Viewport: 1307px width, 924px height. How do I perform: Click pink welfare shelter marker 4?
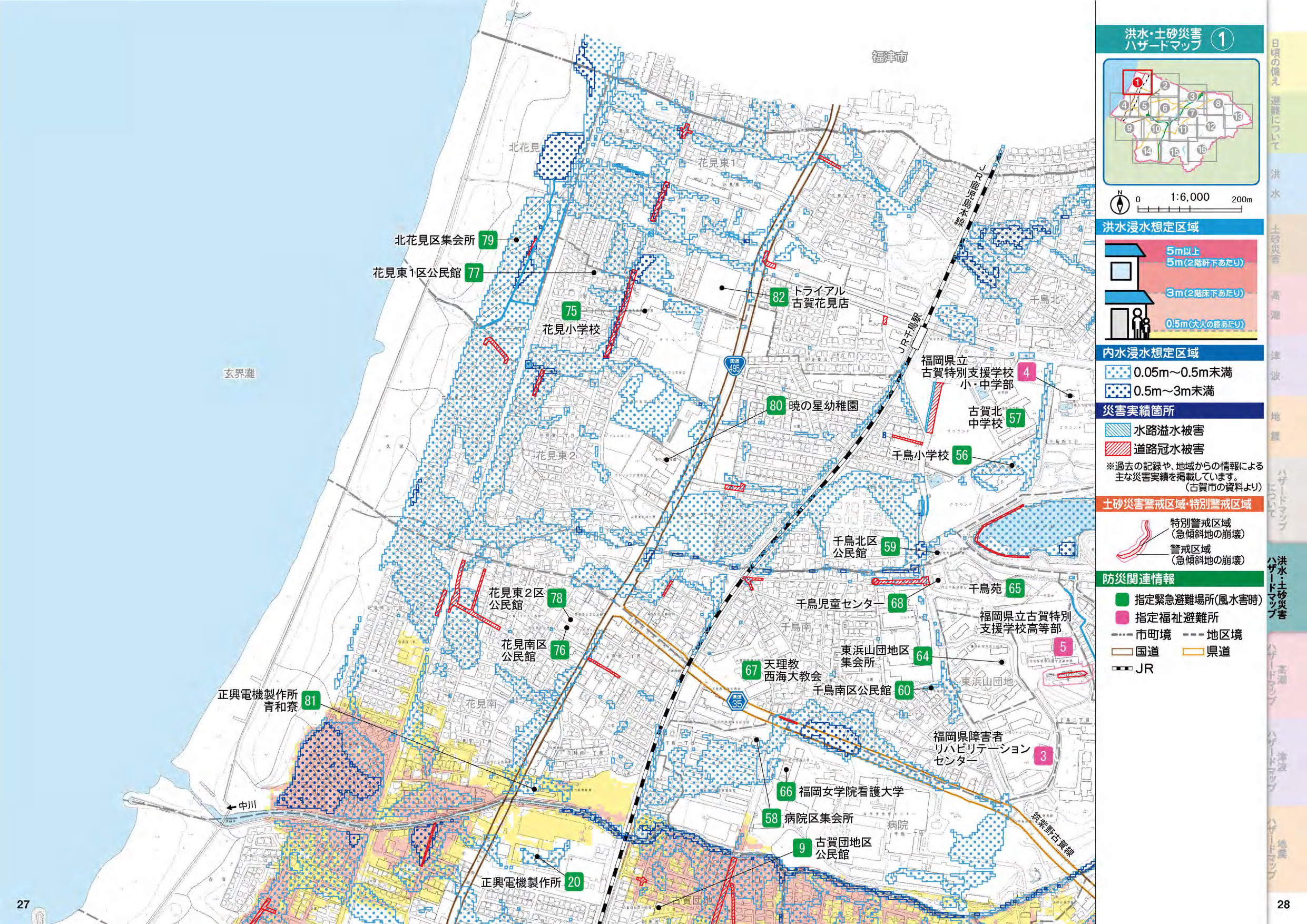click(1026, 372)
